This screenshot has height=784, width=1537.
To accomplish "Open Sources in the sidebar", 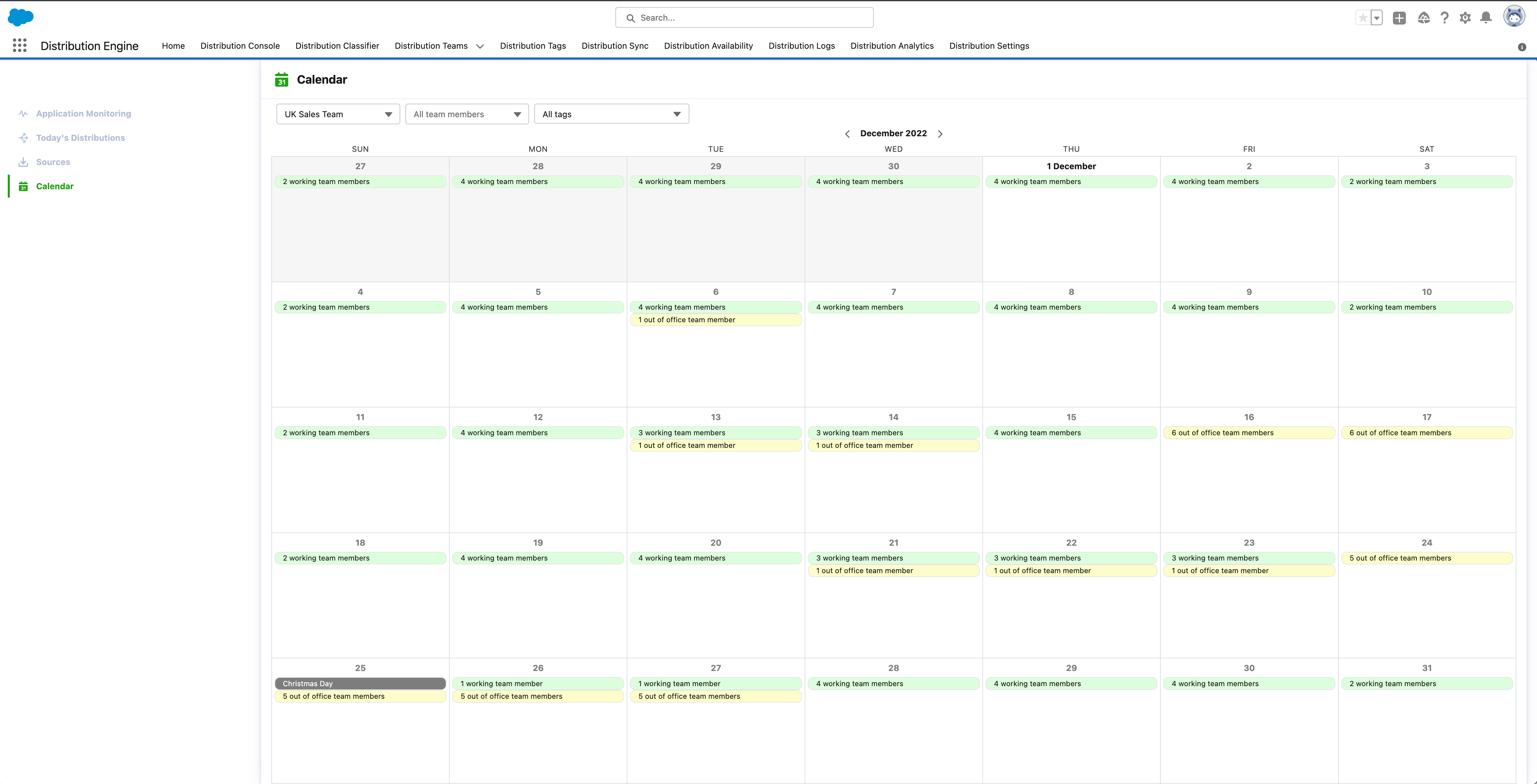I will pos(53,162).
